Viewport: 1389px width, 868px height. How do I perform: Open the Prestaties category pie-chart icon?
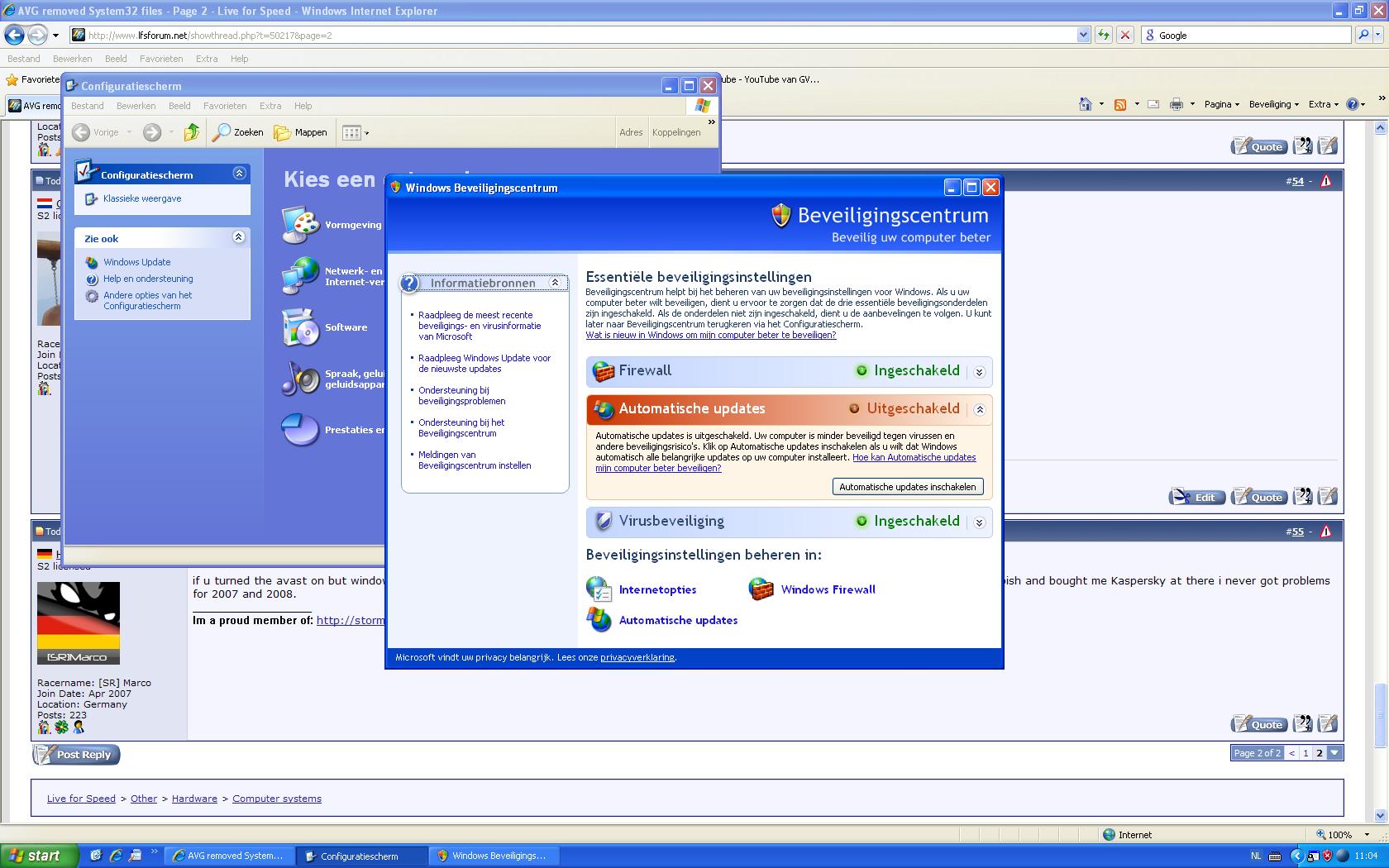pyautogui.click(x=299, y=430)
